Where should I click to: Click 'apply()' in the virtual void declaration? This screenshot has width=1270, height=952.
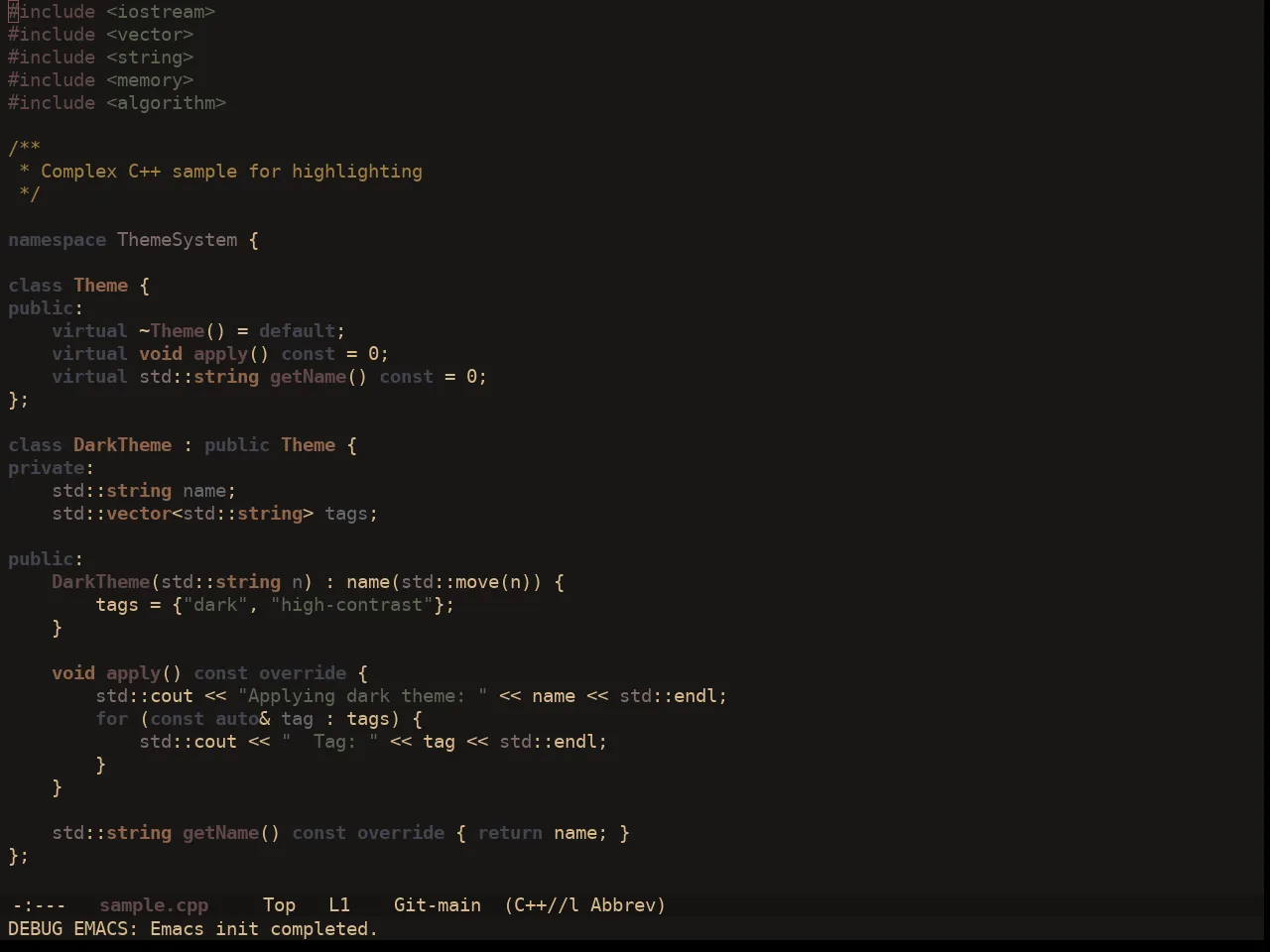click(232, 354)
